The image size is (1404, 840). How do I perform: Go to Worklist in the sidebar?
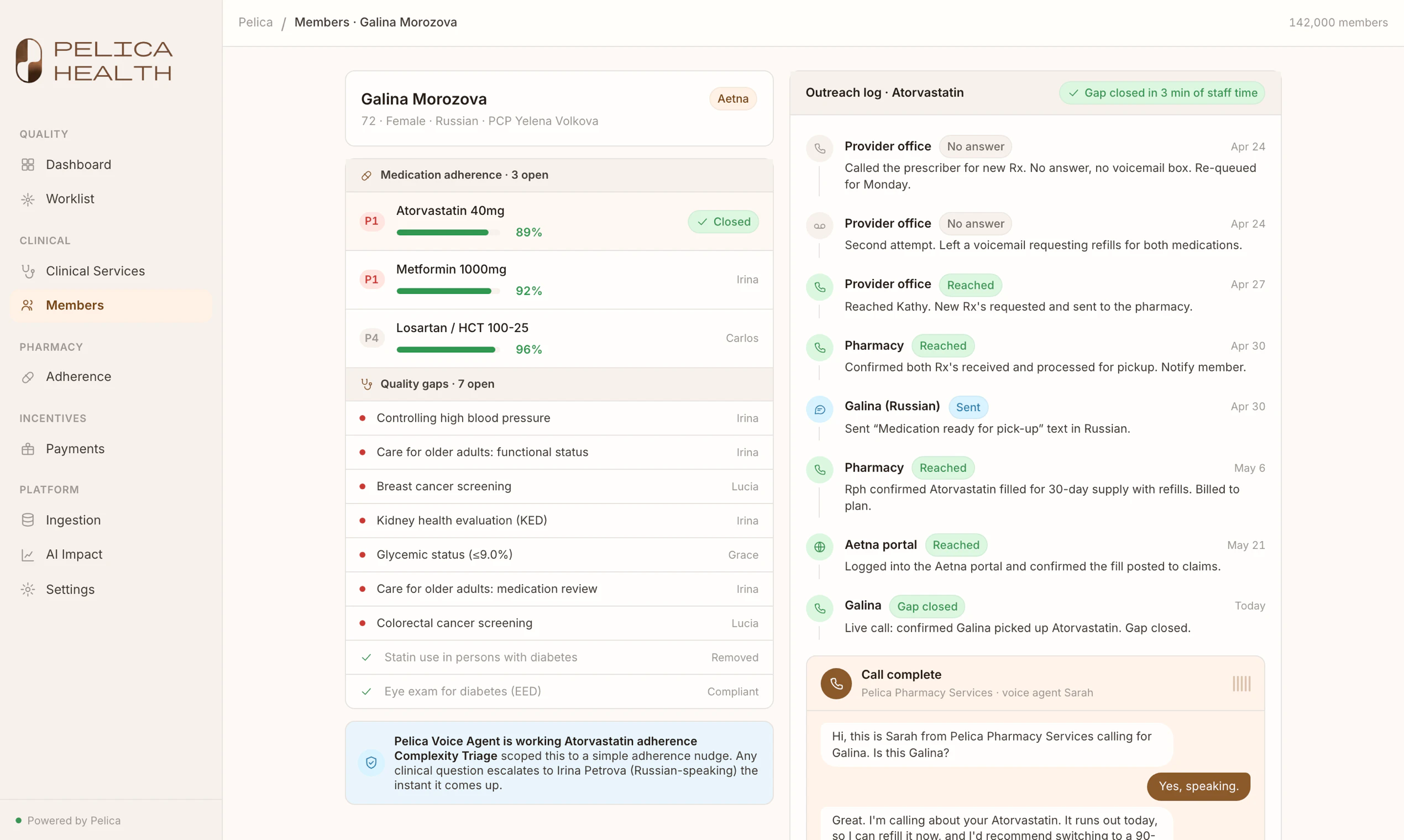[111, 200]
